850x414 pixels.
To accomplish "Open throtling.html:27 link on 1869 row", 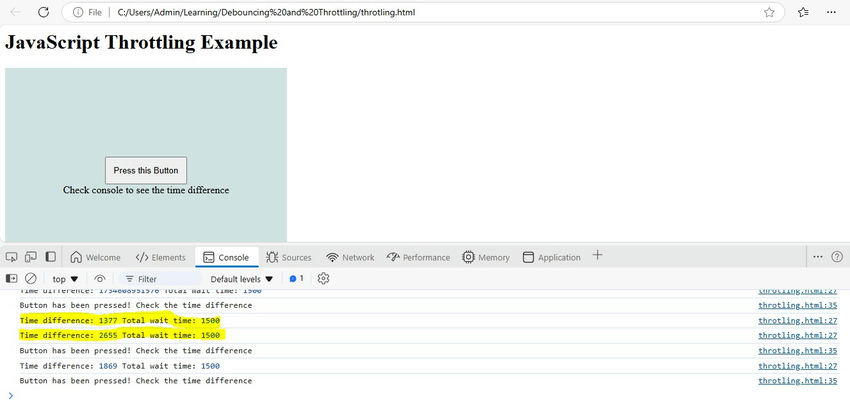I will click(797, 366).
